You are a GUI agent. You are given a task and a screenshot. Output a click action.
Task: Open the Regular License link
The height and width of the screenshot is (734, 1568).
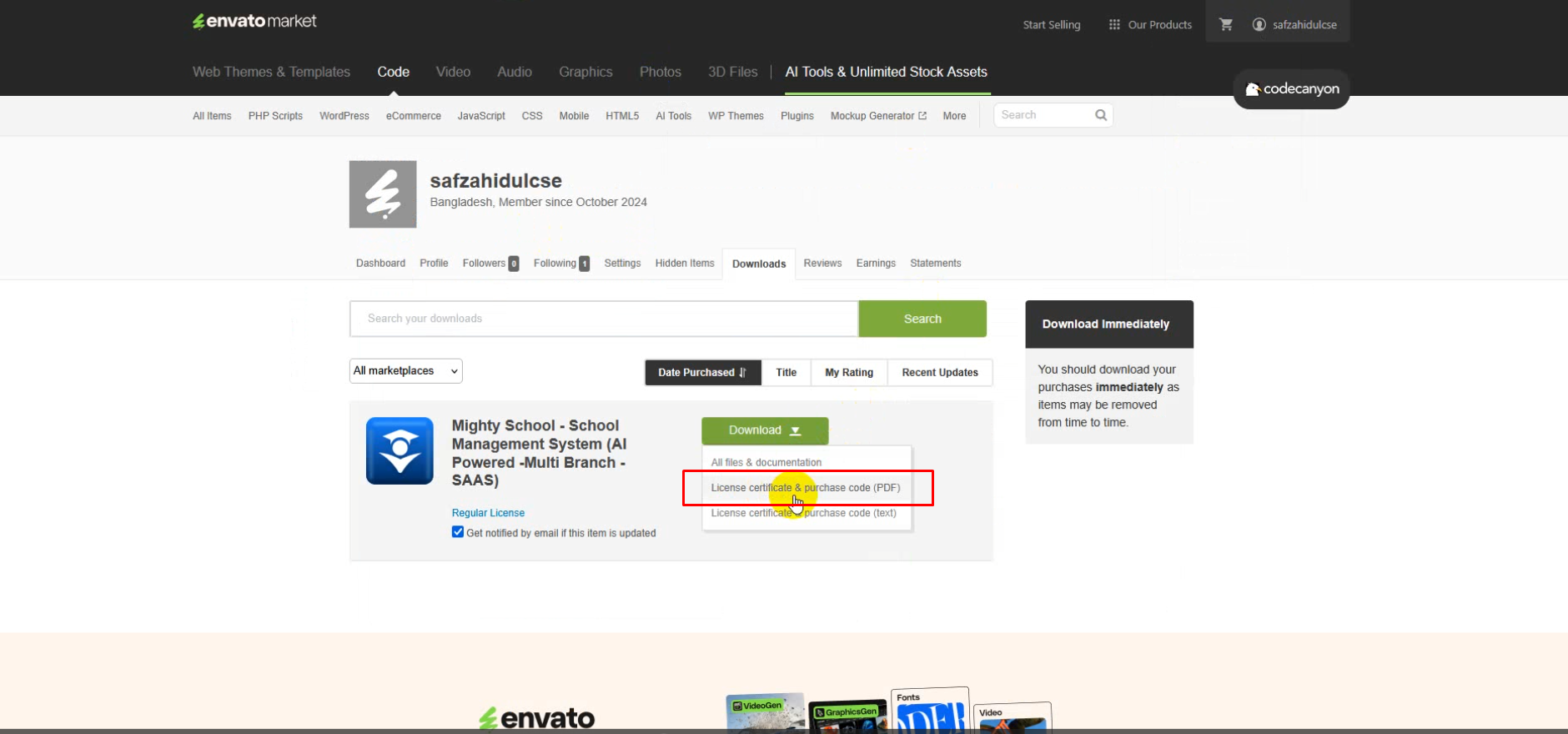coord(488,513)
